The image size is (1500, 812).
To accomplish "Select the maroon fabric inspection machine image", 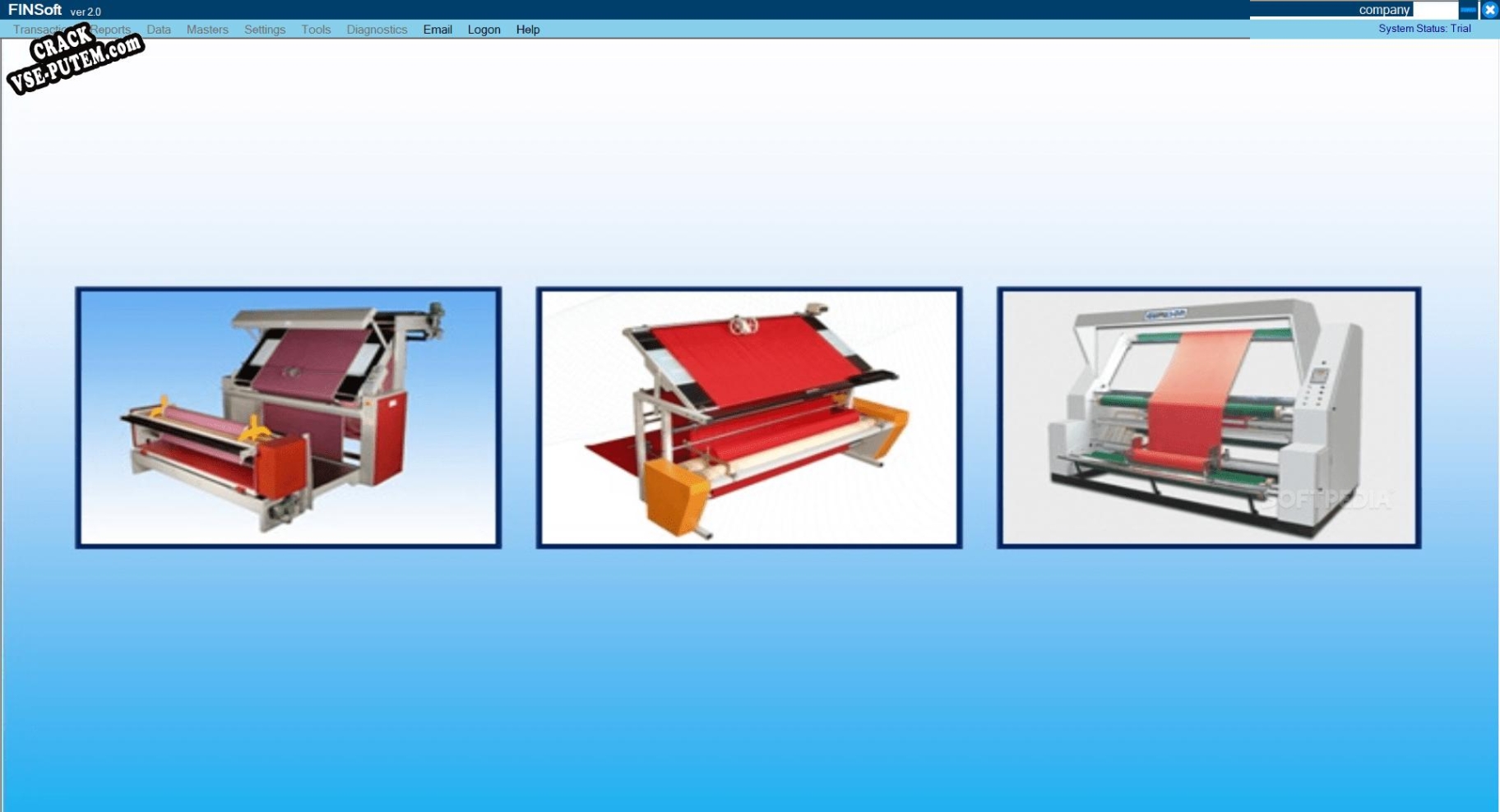I will click(x=289, y=418).
